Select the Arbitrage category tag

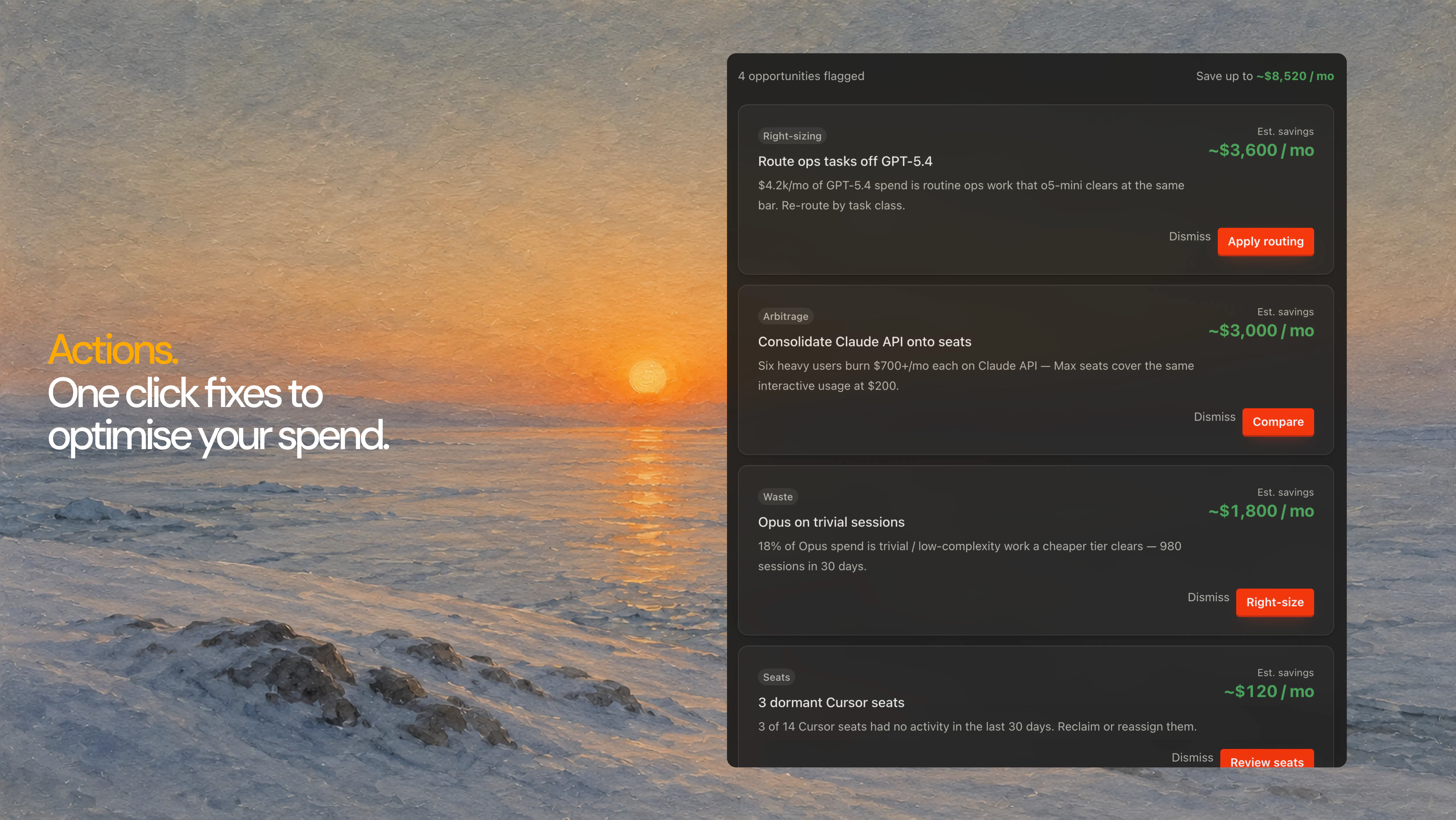786,316
